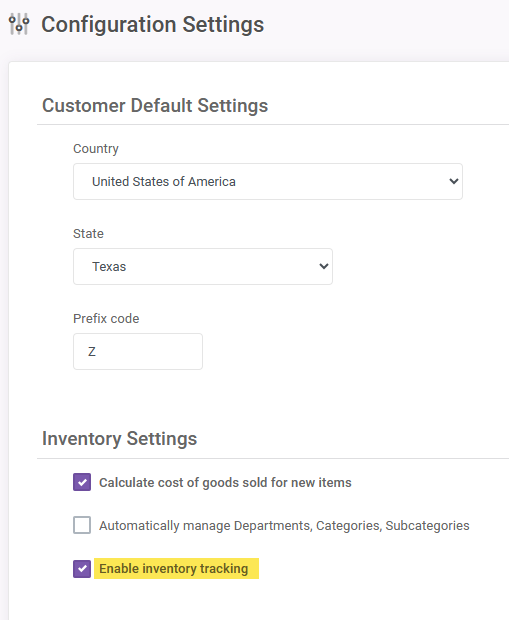This screenshot has width=509, height=620.
Task: Click the Automatically manage Departments, Categories label
Action: point(284,525)
